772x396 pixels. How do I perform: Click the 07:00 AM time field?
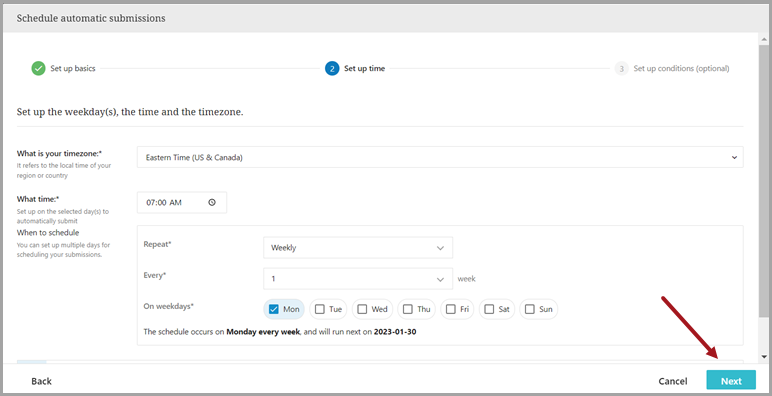pyautogui.click(x=182, y=202)
